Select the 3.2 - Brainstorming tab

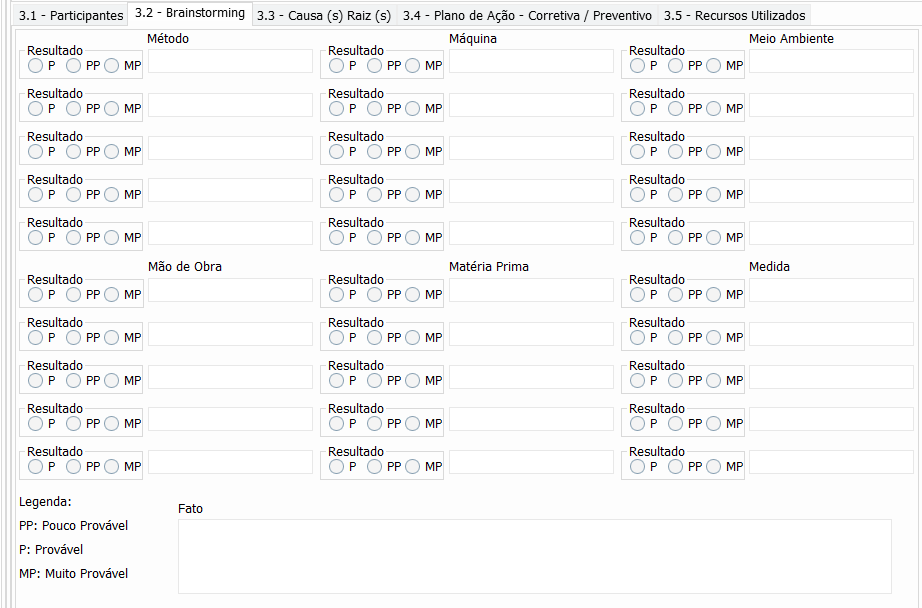[190, 14]
